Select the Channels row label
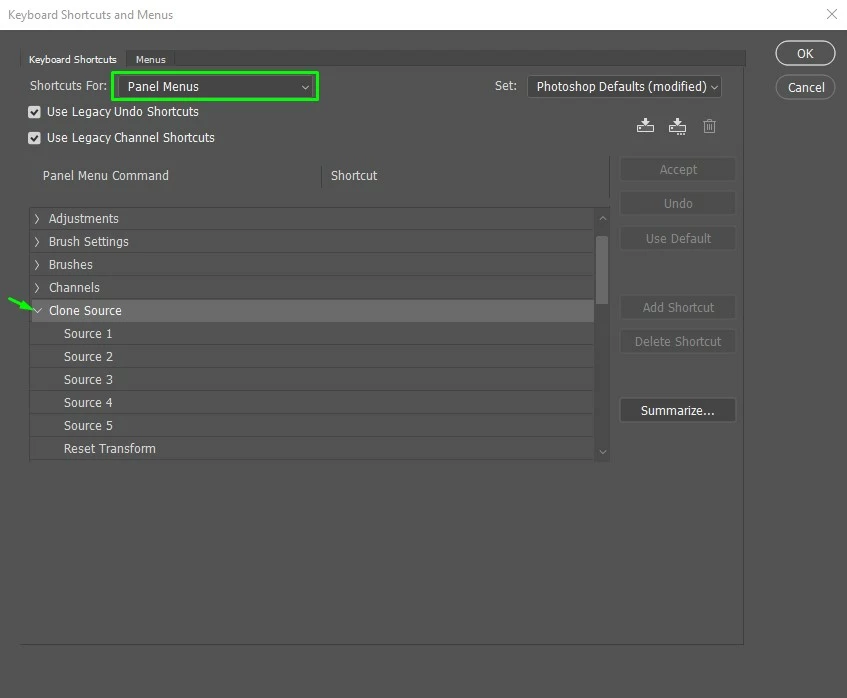Image resolution: width=847 pixels, height=698 pixels. 74,287
